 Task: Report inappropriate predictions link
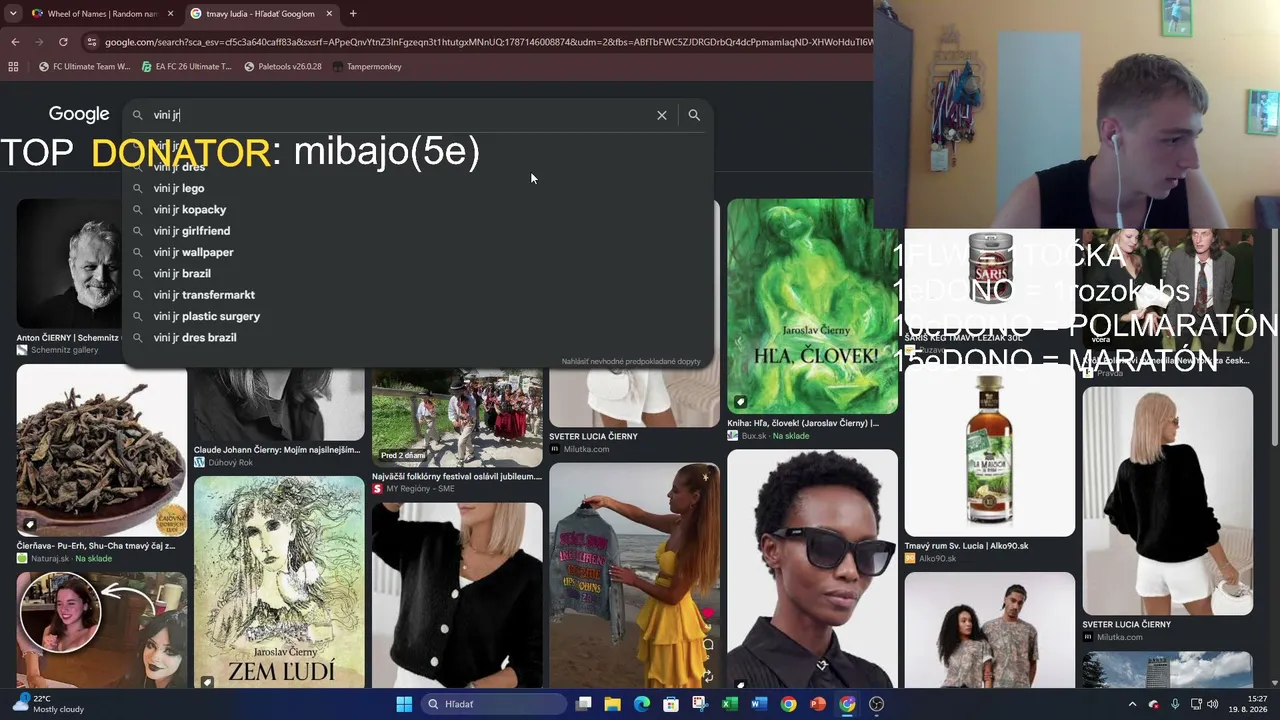click(631, 361)
